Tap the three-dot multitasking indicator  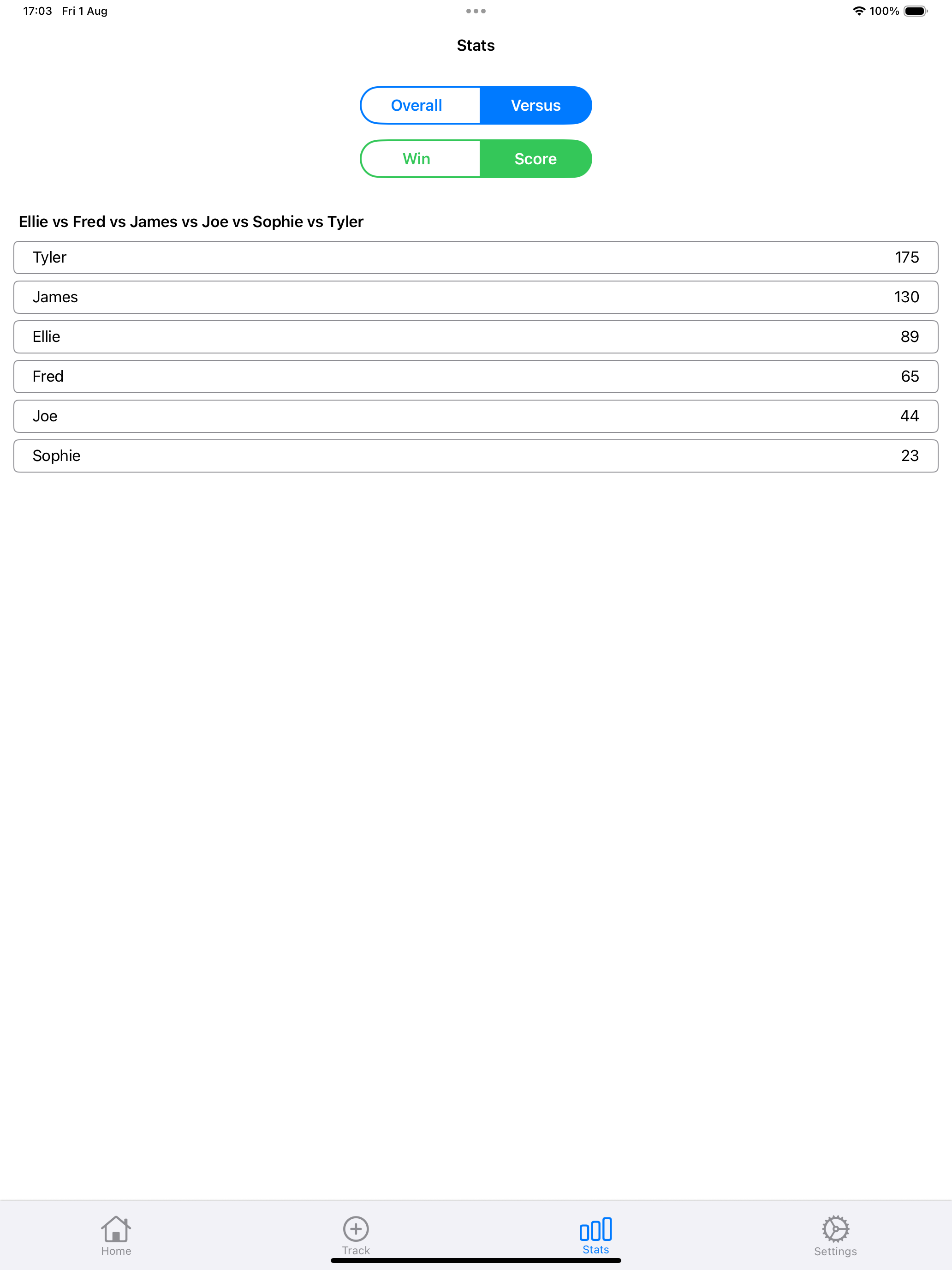click(x=476, y=11)
